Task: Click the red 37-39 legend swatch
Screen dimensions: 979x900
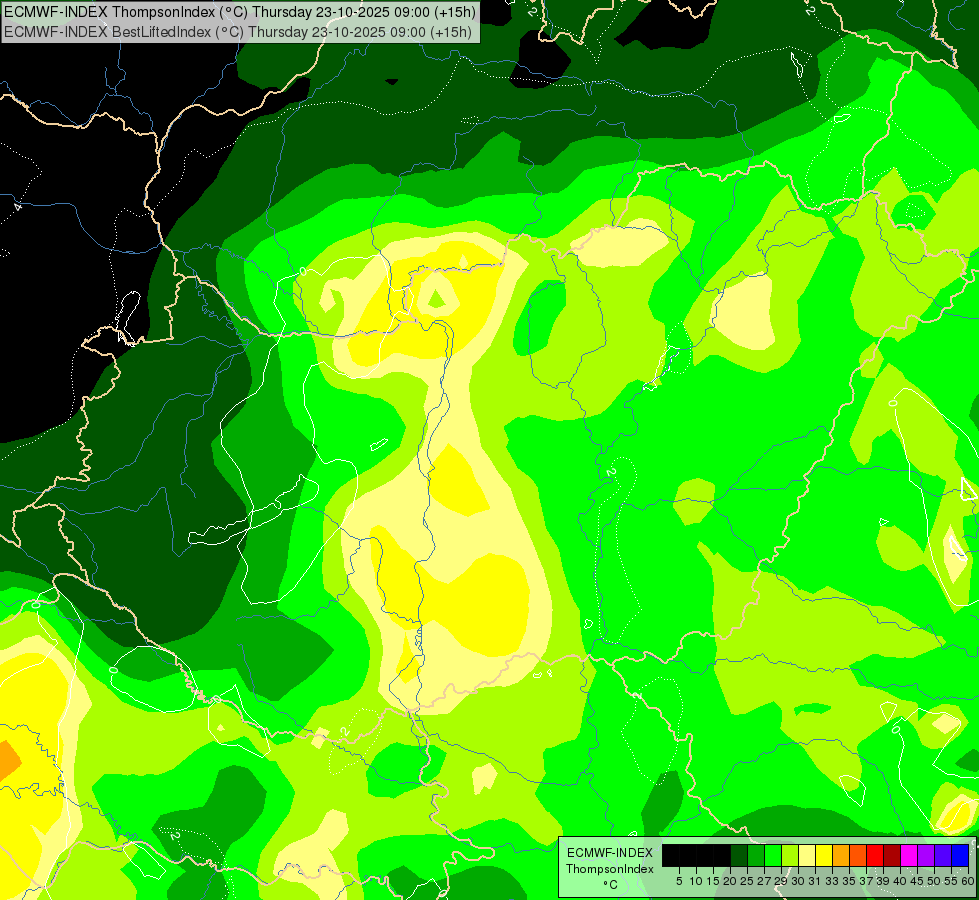Action: 875,856
